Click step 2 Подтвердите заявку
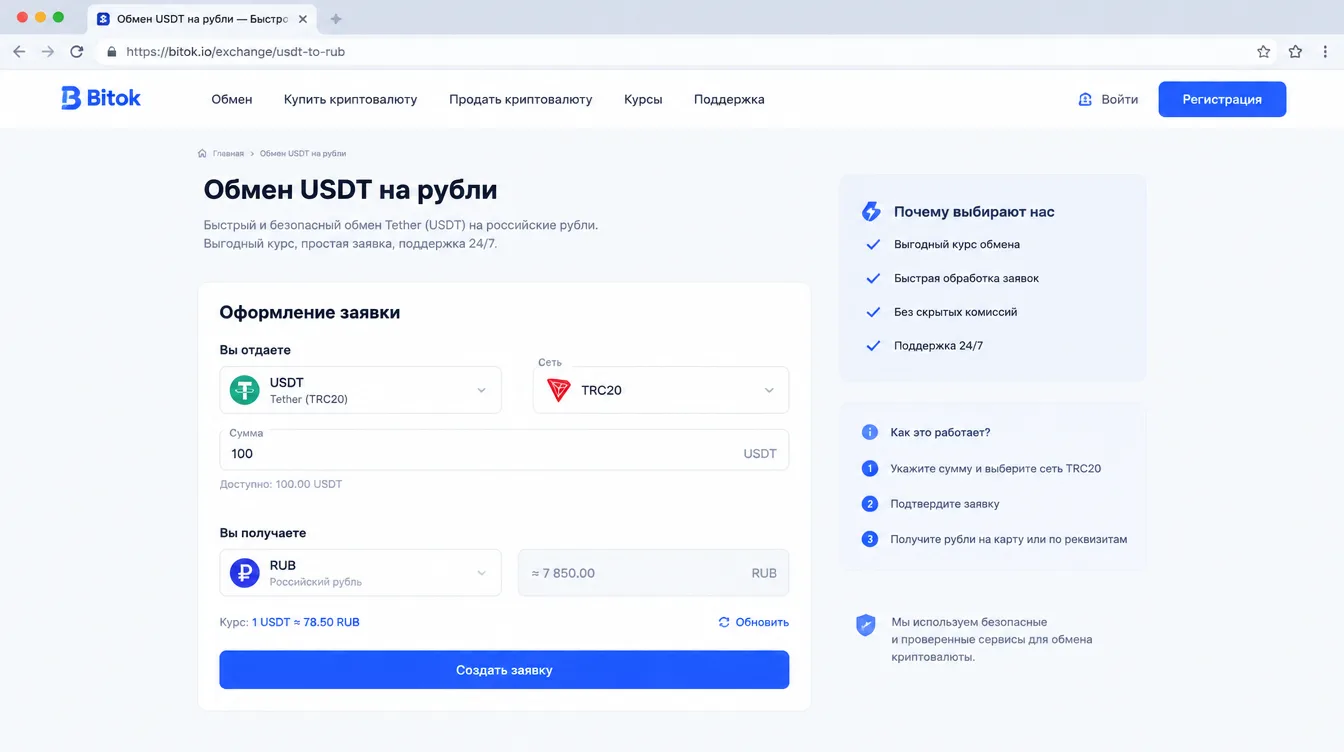 point(930,504)
